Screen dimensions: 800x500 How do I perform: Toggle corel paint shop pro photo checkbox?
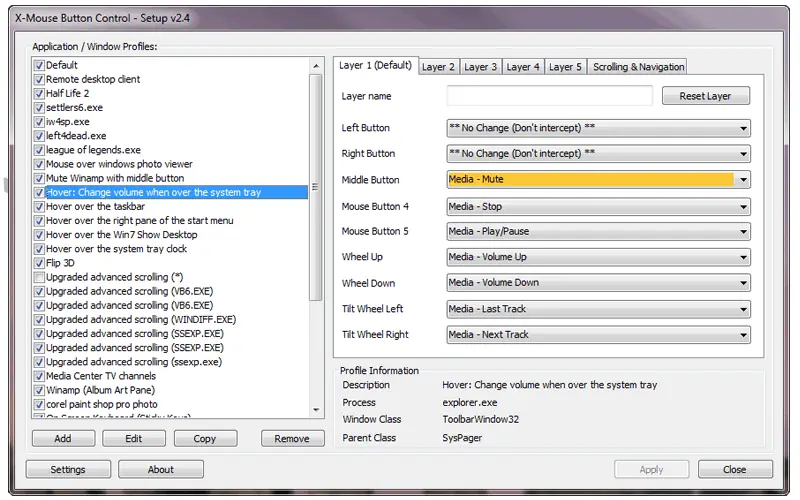point(39,405)
